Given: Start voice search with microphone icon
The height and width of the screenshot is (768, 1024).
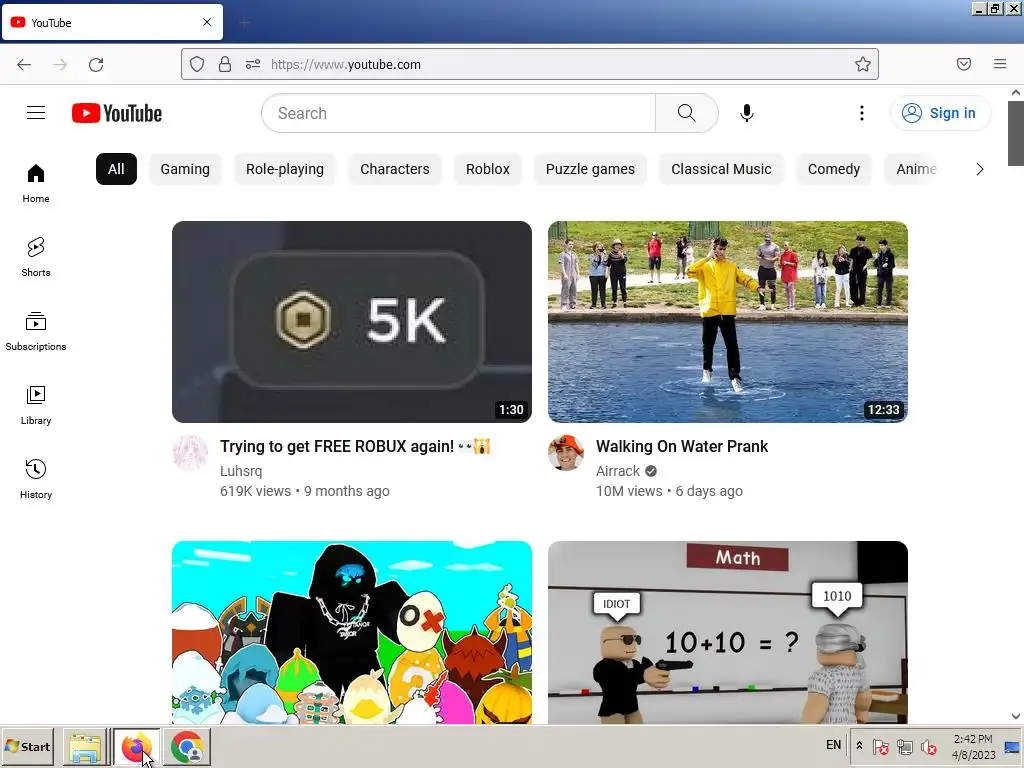Looking at the screenshot, I should (x=746, y=113).
